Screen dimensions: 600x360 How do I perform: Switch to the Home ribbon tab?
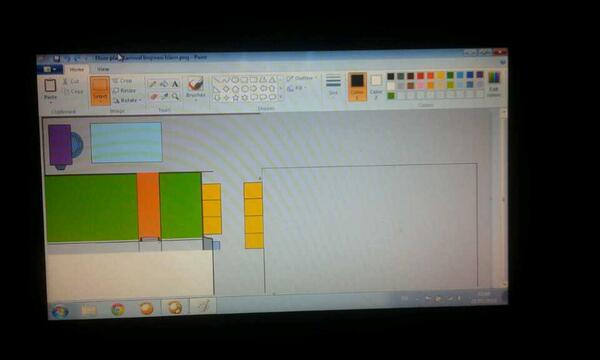pyautogui.click(x=77, y=69)
